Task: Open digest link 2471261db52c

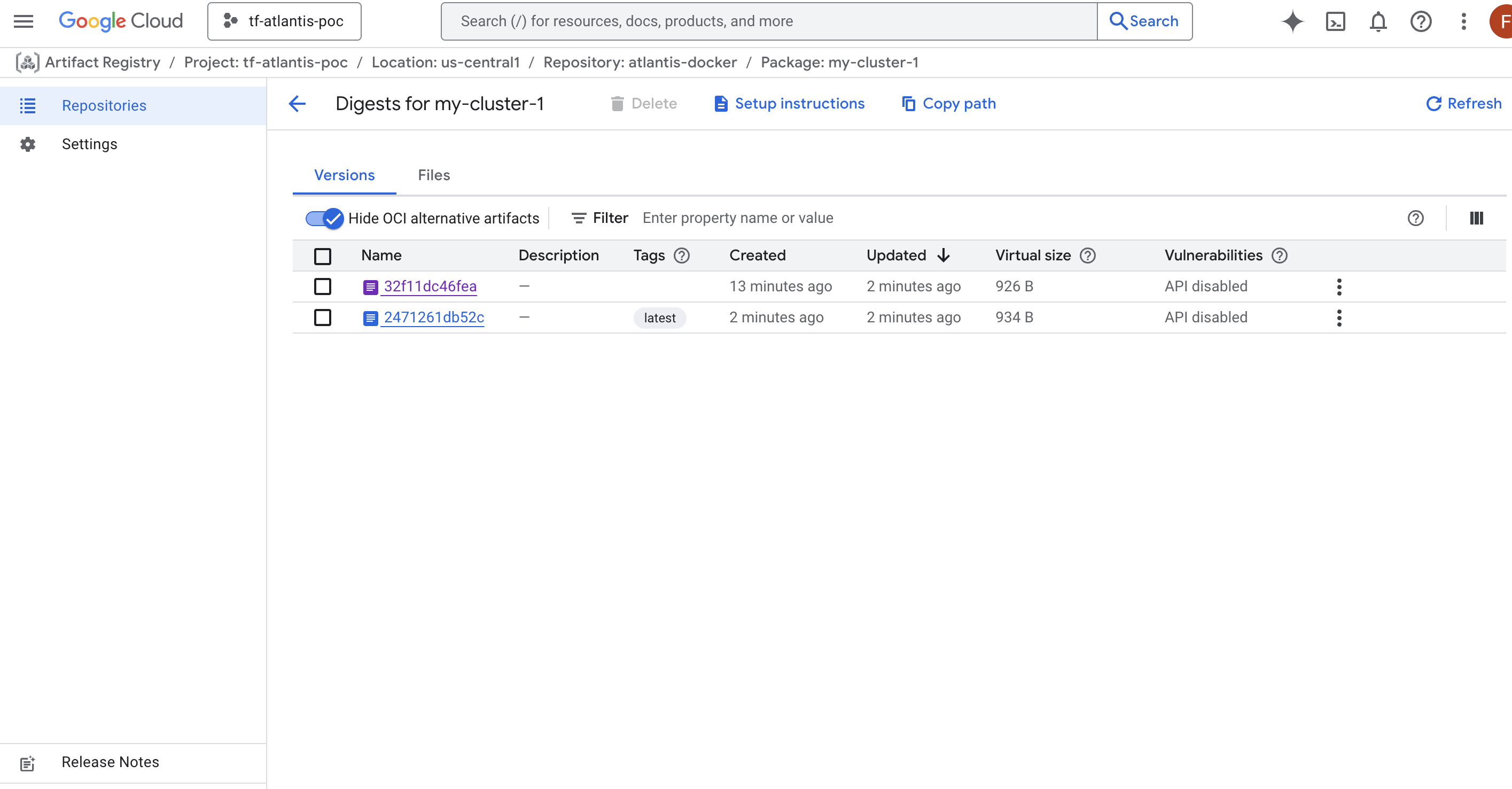Action: (x=433, y=318)
